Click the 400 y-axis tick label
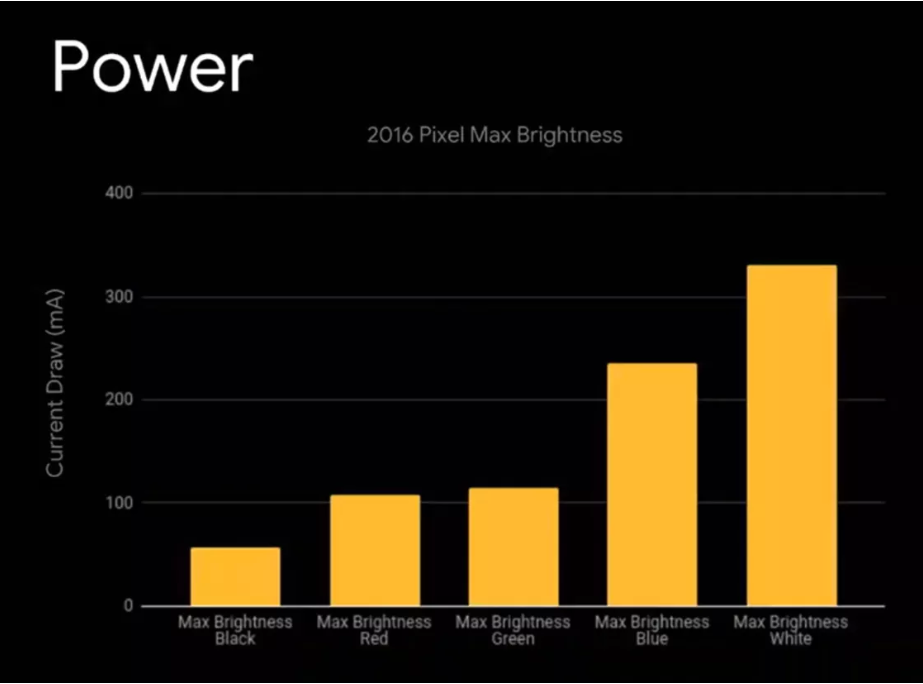The image size is (923, 684). coord(119,192)
